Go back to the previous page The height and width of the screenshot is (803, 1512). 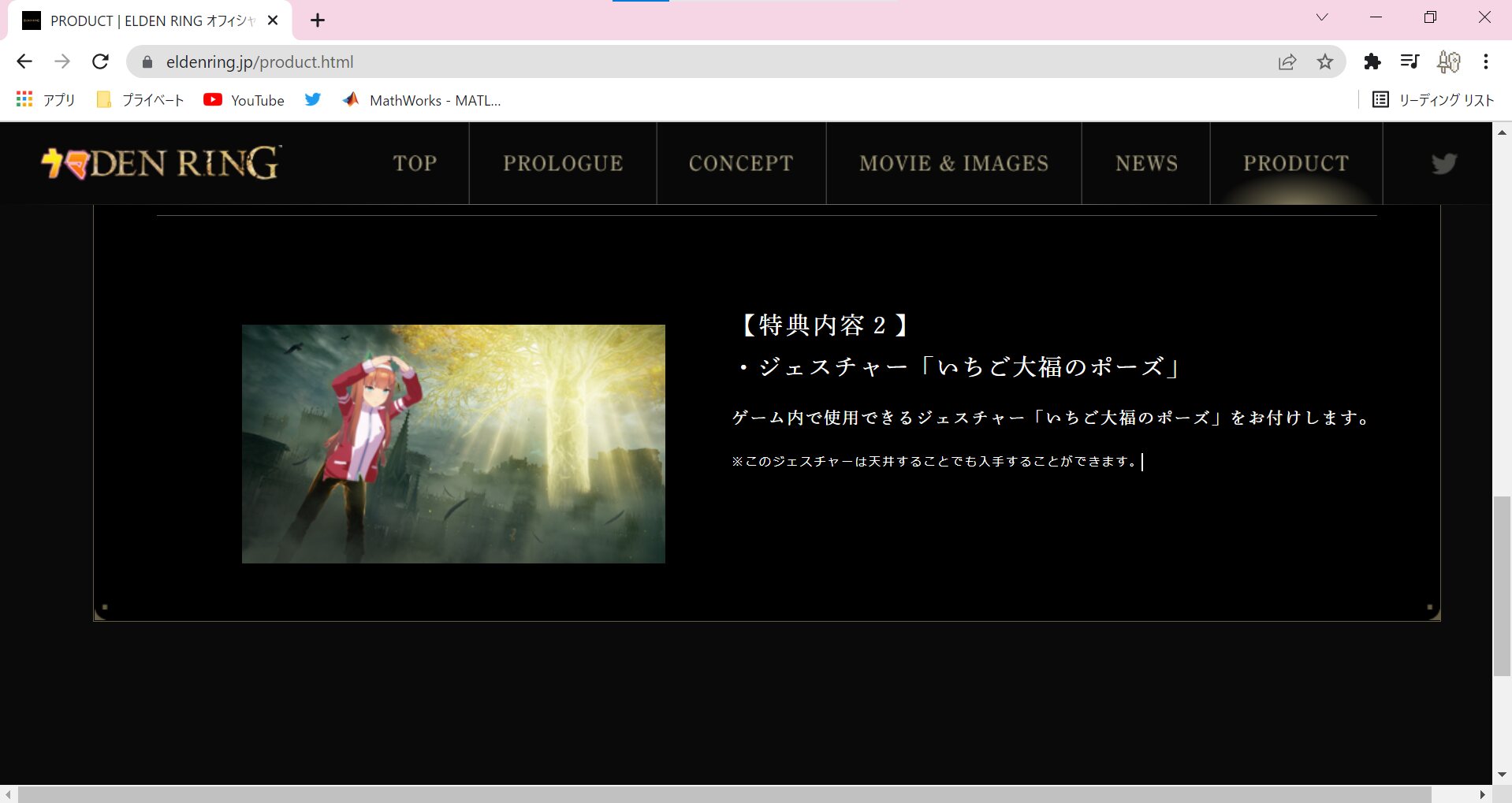[x=24, y=61]
